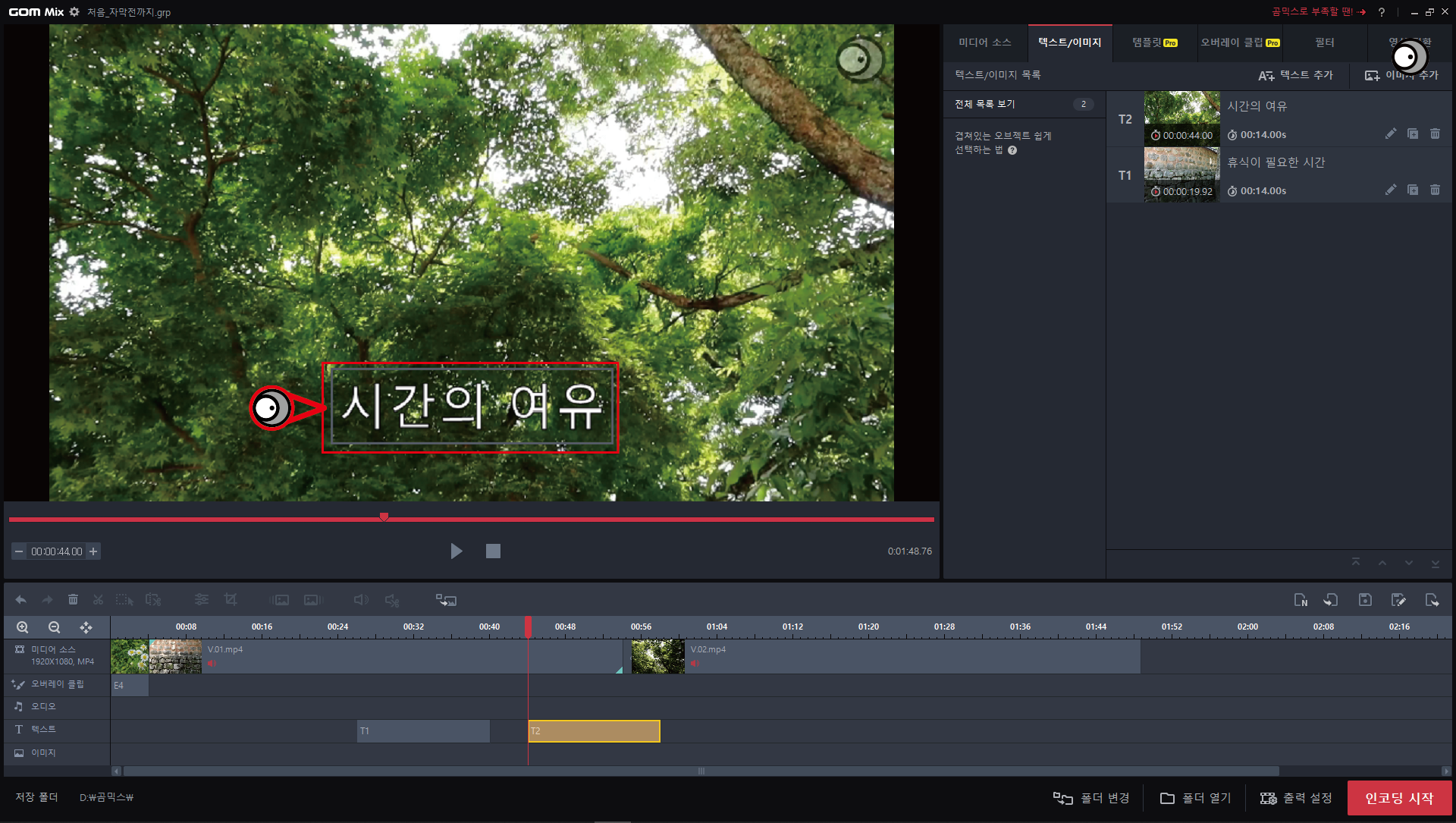Move selected item up one with chevron
Viewport: 1456px width, 823px height.
(x=1382, y=564)
